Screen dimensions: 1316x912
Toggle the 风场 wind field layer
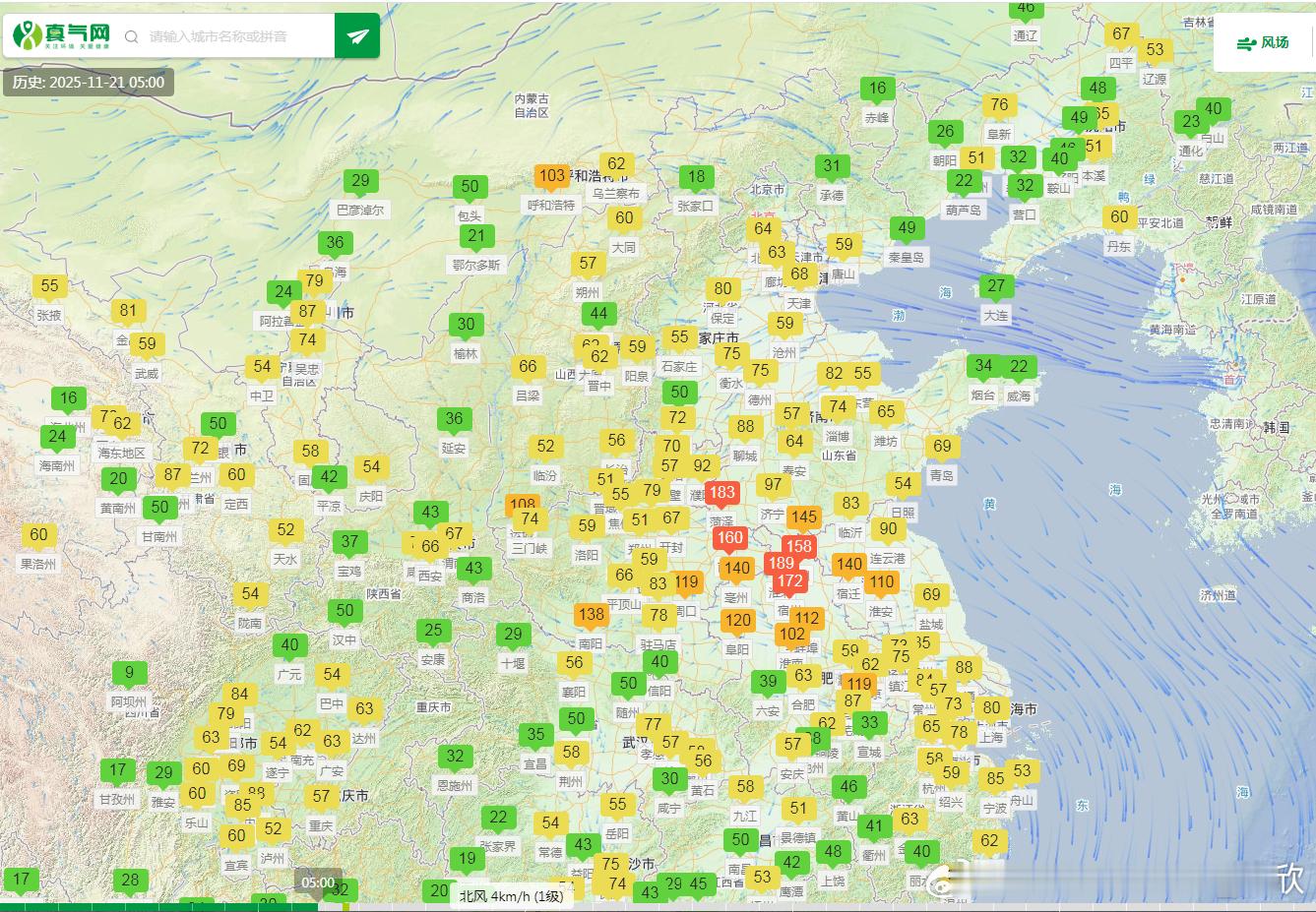[1263, 43]
